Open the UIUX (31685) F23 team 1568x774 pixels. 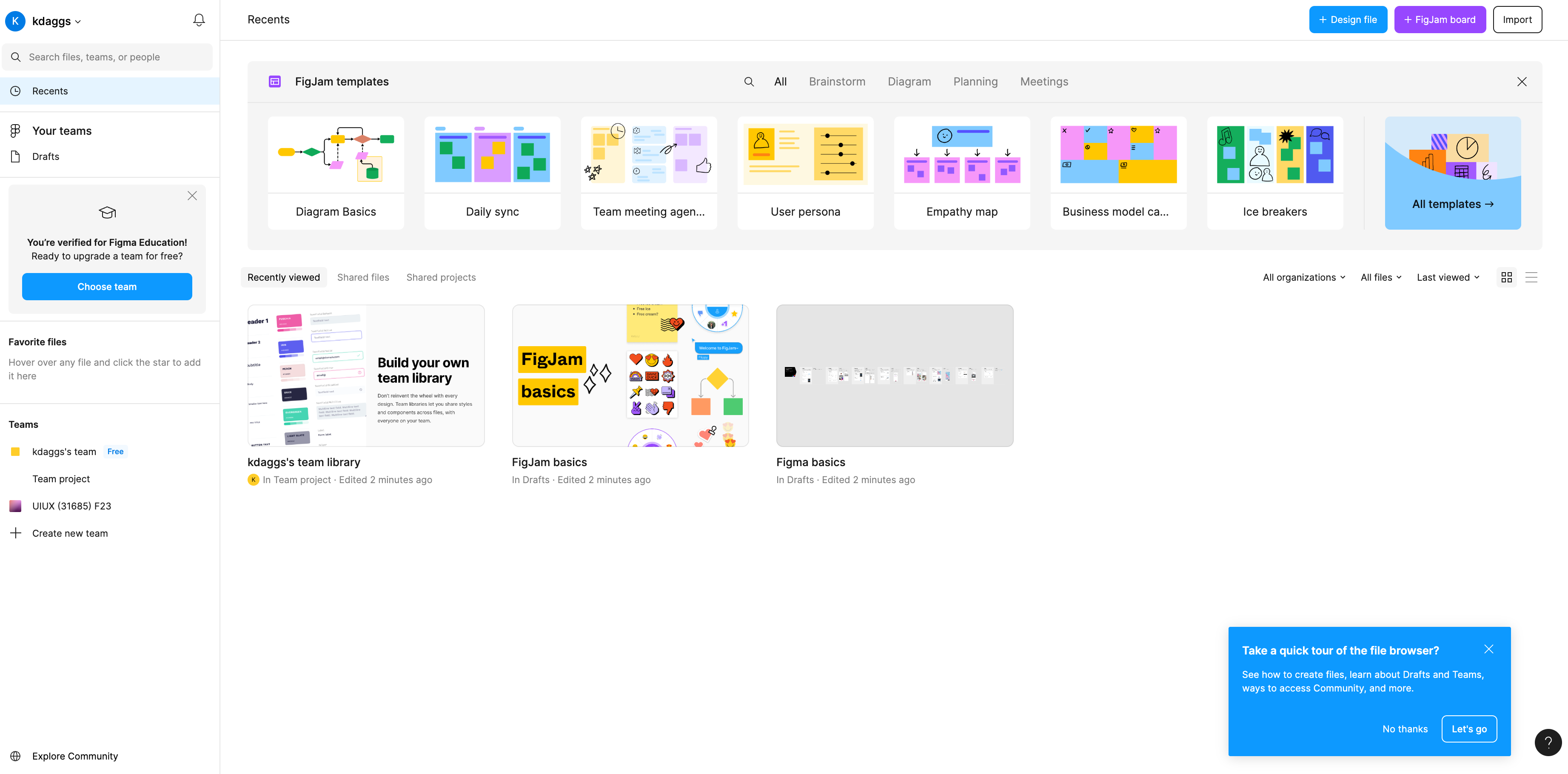coord(72,506)
